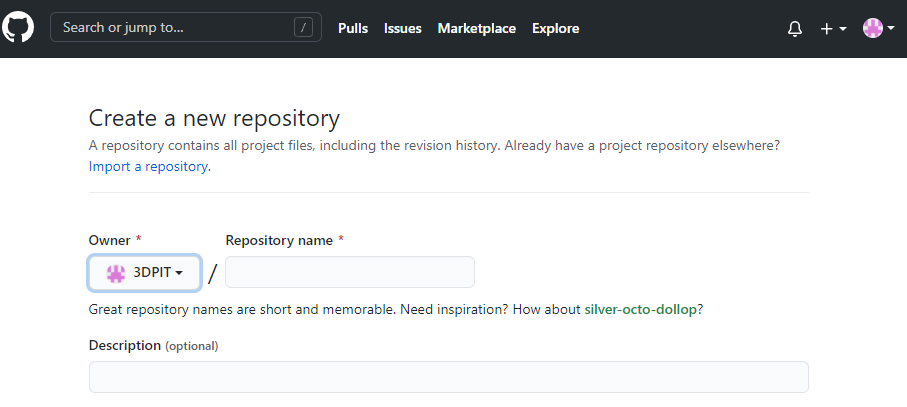The image size is (907, 407).
Task: Click the Repository name field label
Action: tap(280, 240)
